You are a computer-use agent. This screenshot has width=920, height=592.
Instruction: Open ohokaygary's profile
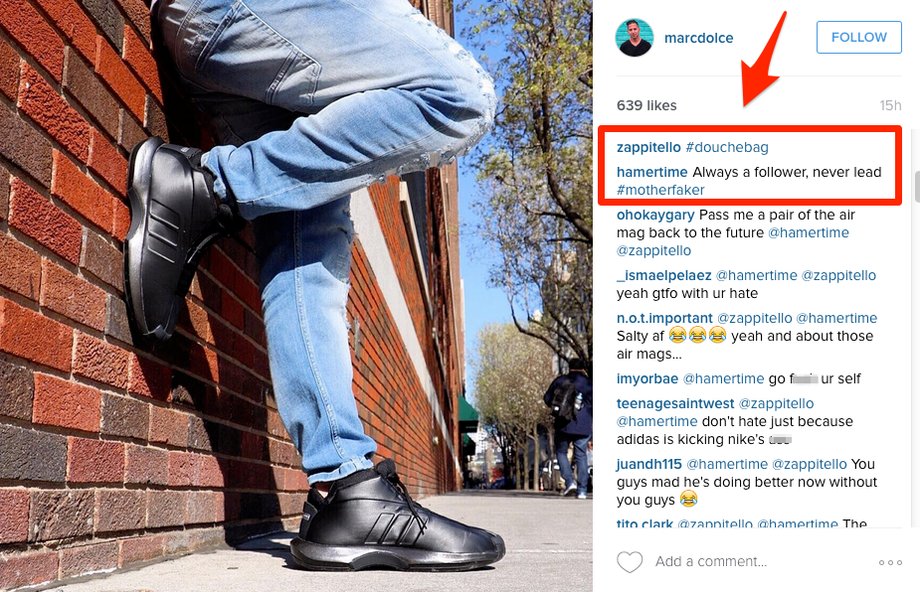click(x=655, y=215)
